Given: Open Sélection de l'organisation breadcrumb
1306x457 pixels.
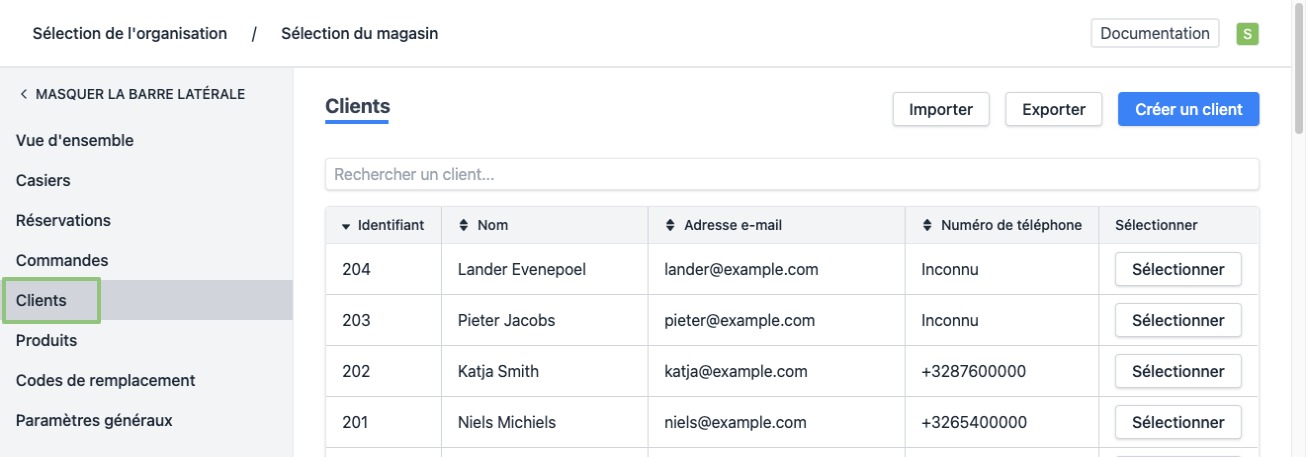Looking at the screenshot, I should click(x=130, y=34).
